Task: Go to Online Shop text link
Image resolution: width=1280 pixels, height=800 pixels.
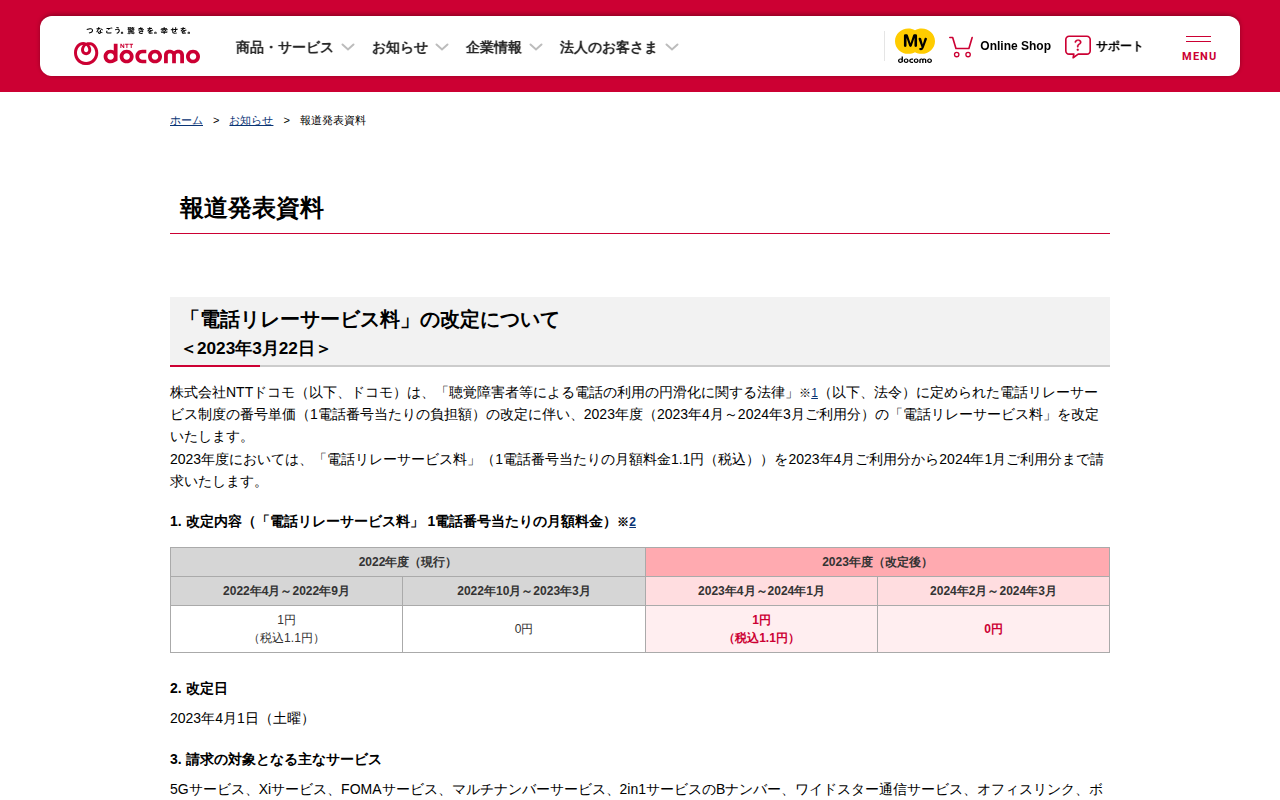Action: [x=1015, y=46]
